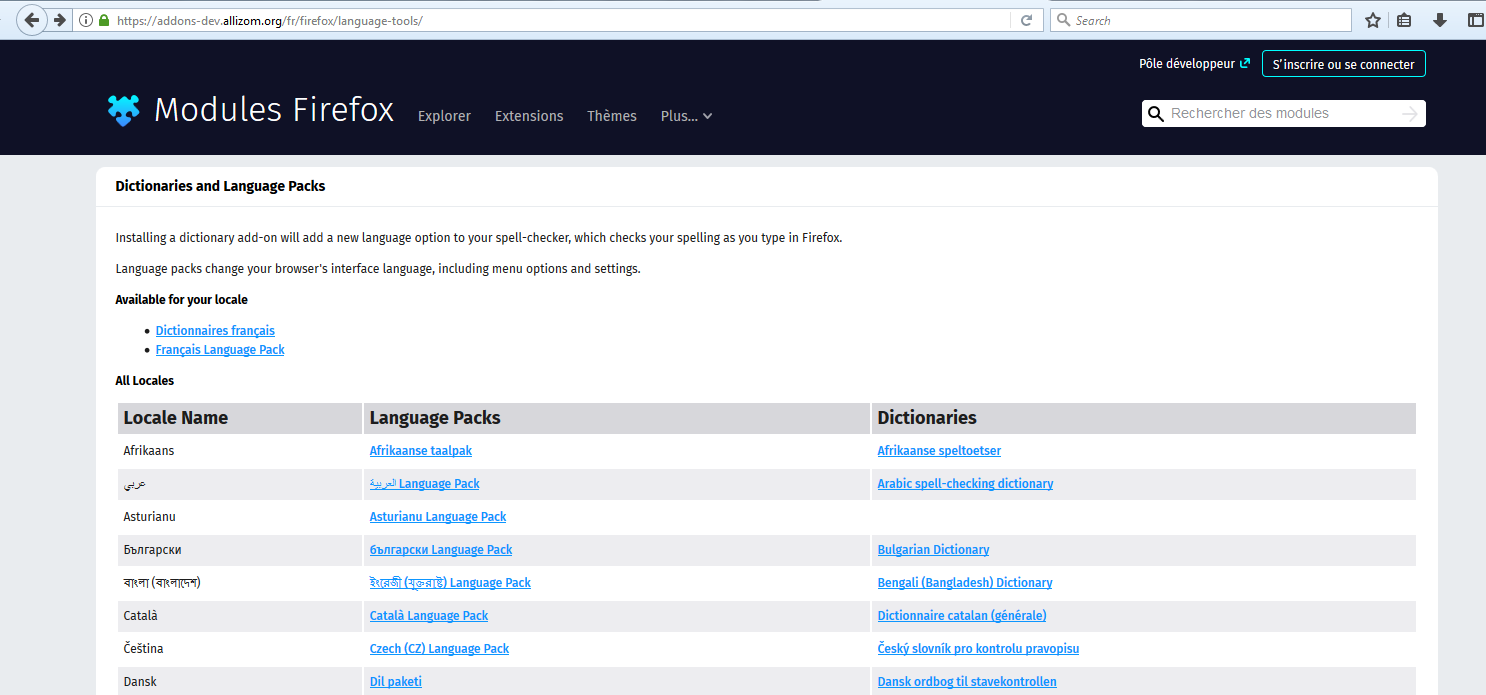Open български Language Pack link
The width and height of the screenshot is (1486, 695).
(x=441, y=549)
